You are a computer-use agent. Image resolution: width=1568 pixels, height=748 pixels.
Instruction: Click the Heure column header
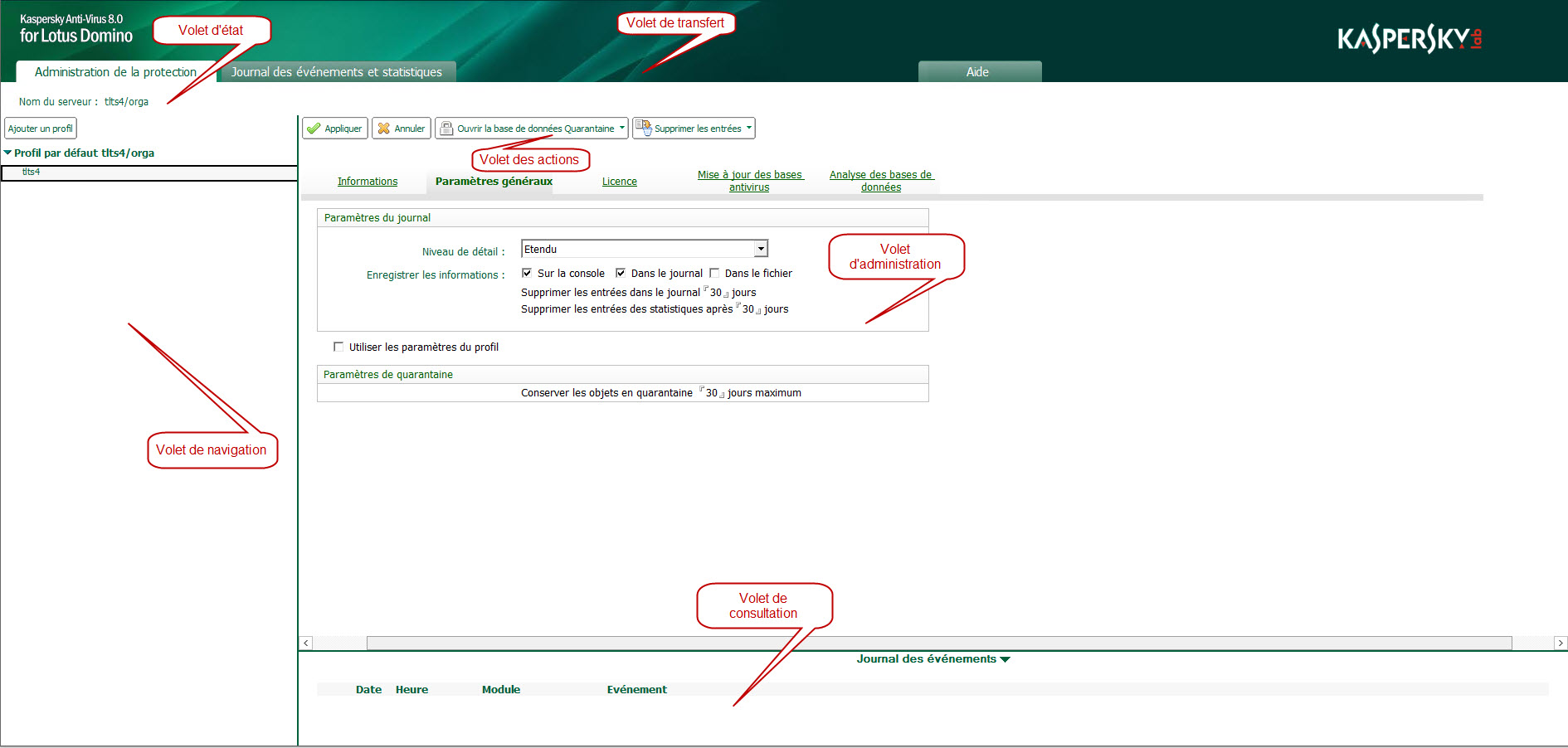coord(412,689)
